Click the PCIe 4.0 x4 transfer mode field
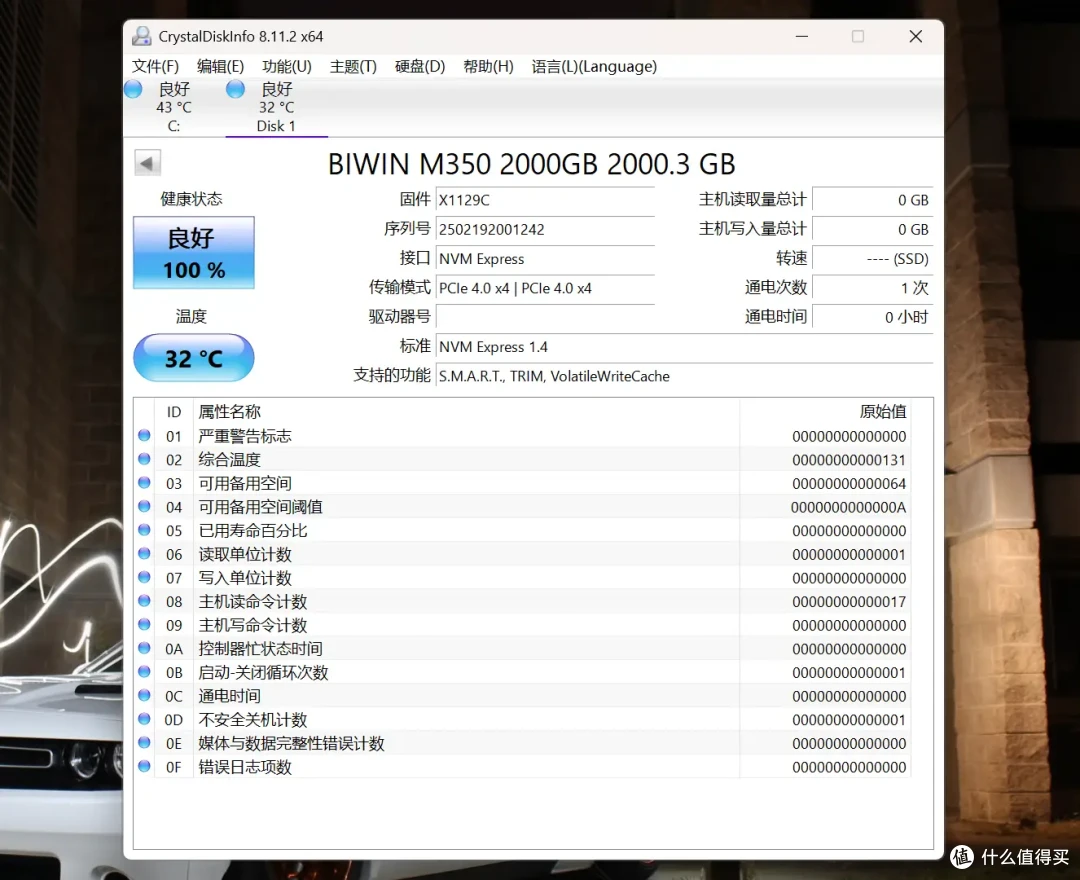The image size is (1080, 880). click(545, 289)
